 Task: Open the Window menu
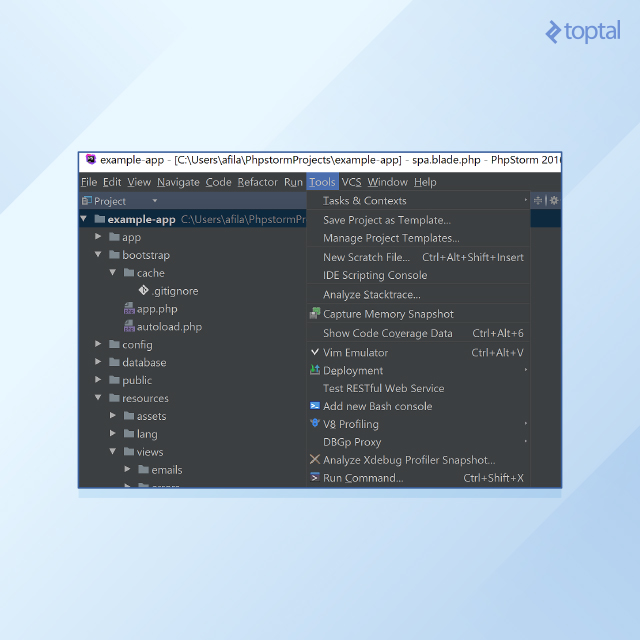(x=387, y=182)
